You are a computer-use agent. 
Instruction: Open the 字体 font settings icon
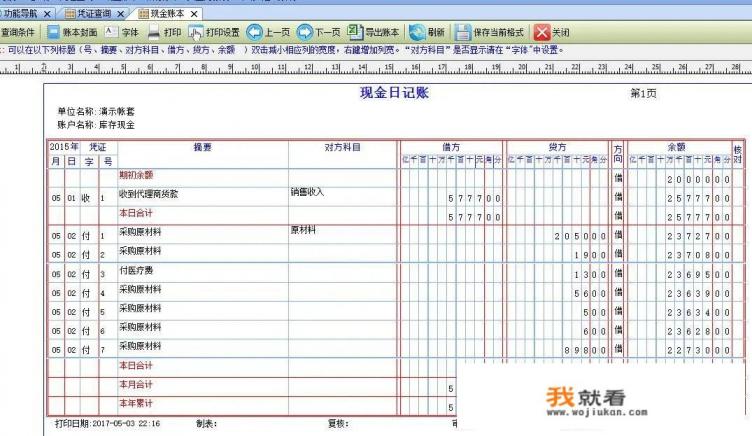click(111, 32)
